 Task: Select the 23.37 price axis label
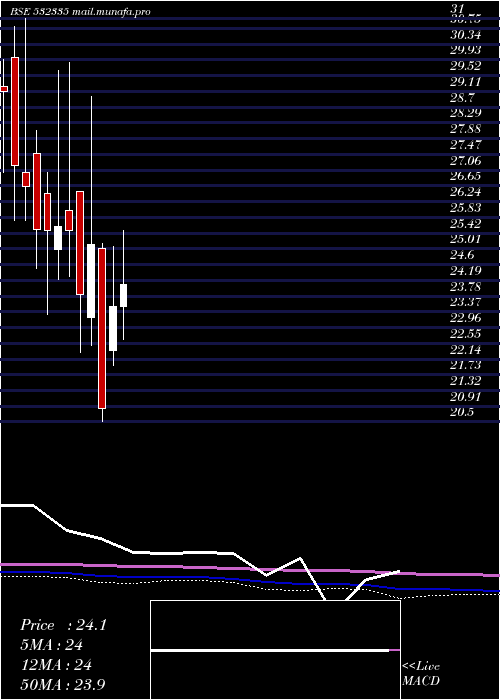point(465,302)
